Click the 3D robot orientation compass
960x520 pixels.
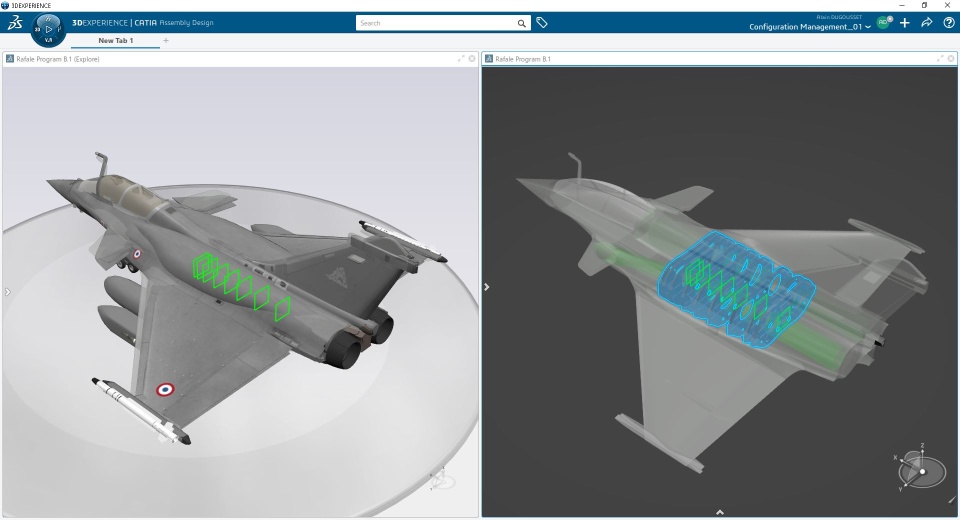click(921, 469)
